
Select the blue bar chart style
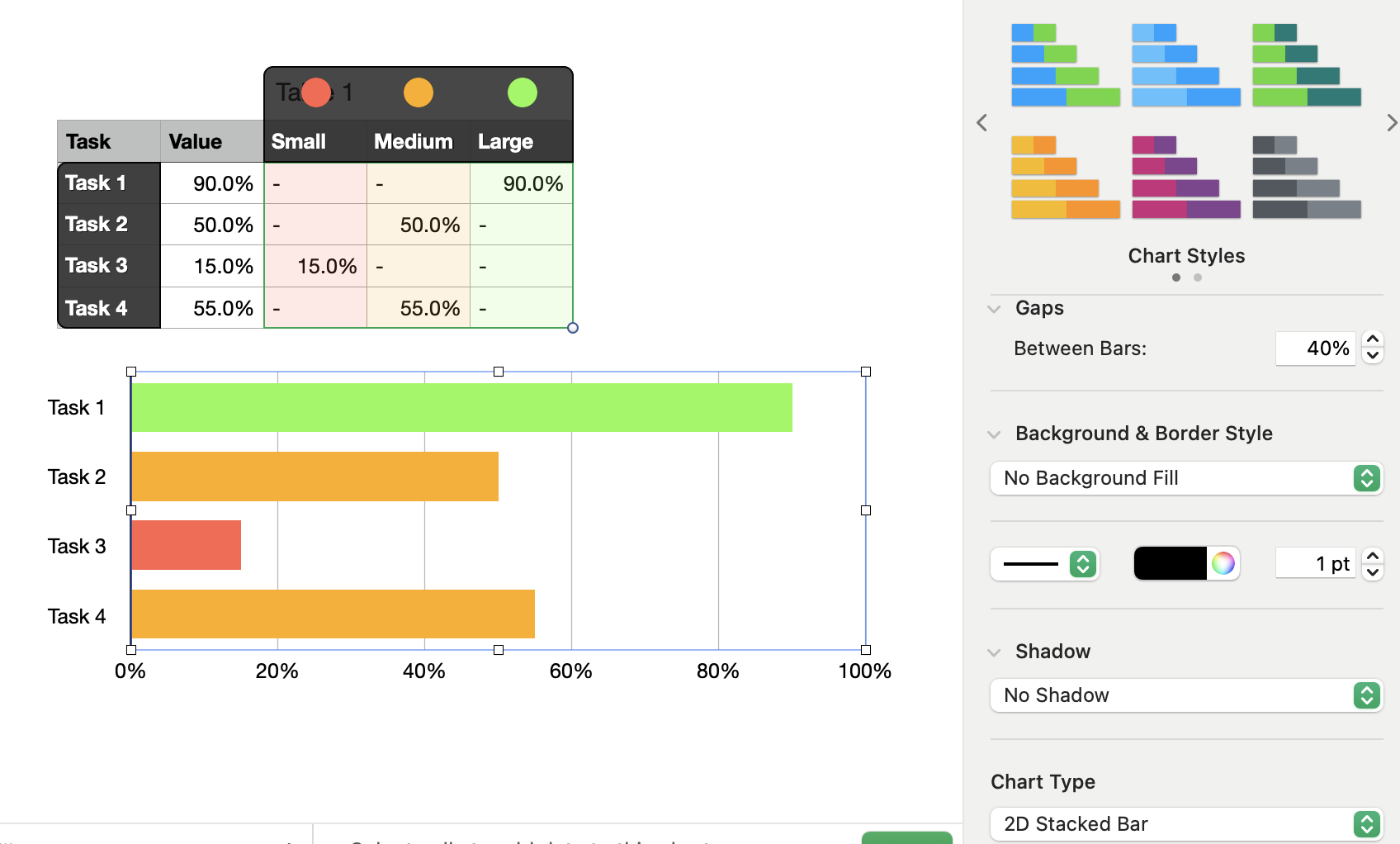coord(1186,64)
